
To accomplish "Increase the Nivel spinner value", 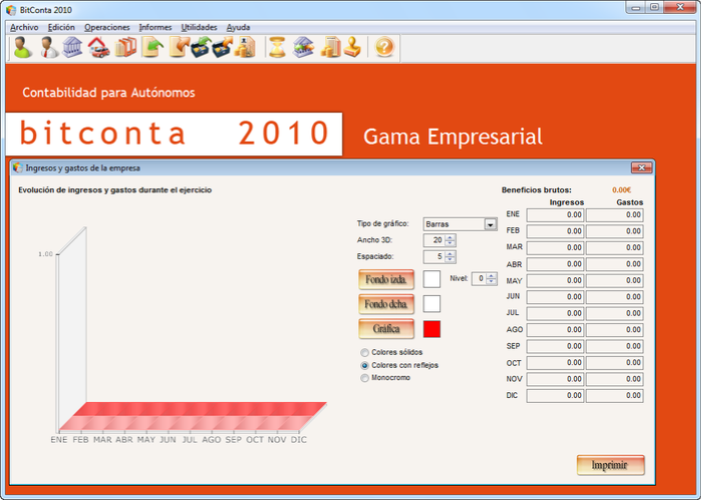I will pos(491,275).
